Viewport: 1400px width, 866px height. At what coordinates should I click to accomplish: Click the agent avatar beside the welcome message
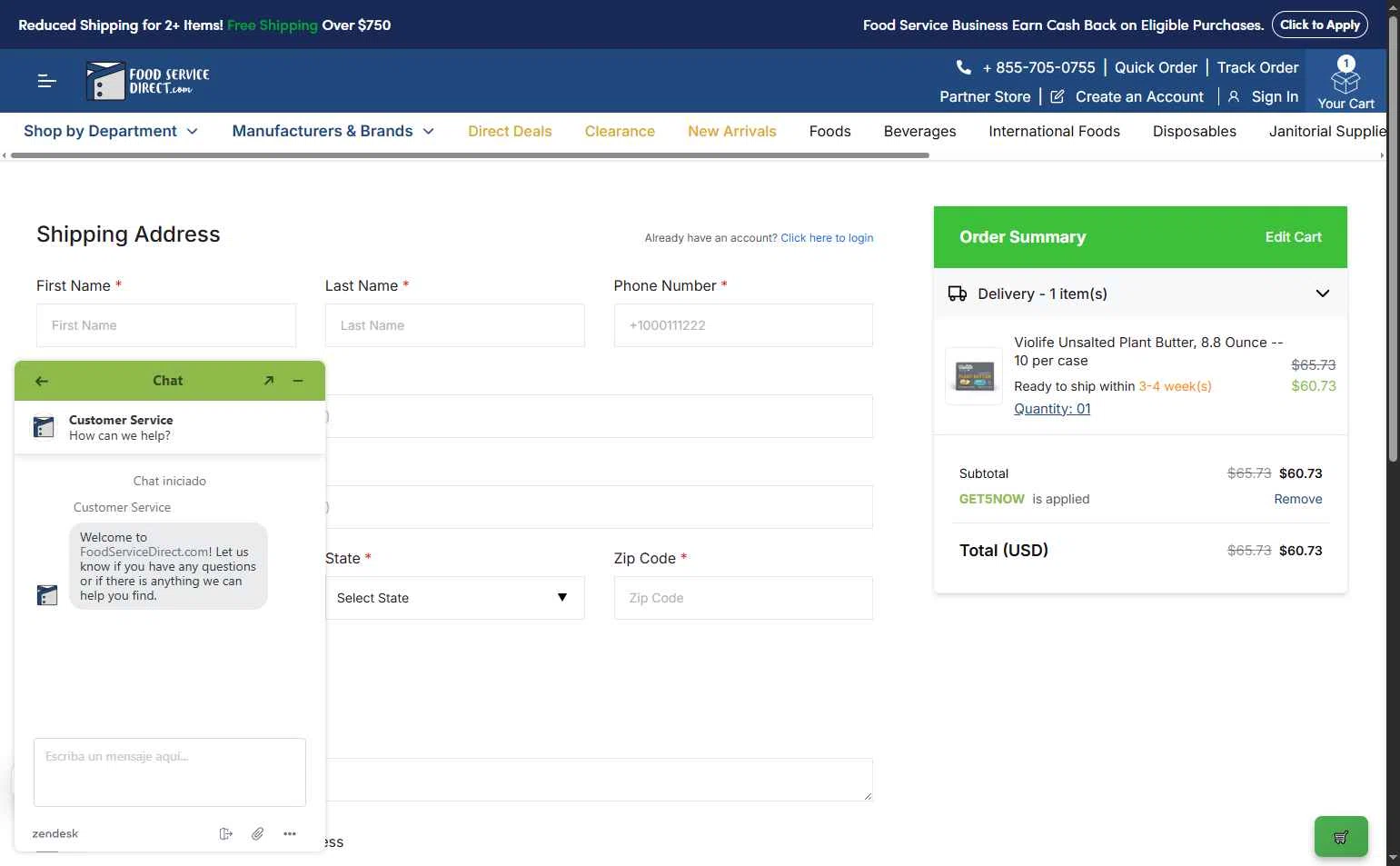46,595
